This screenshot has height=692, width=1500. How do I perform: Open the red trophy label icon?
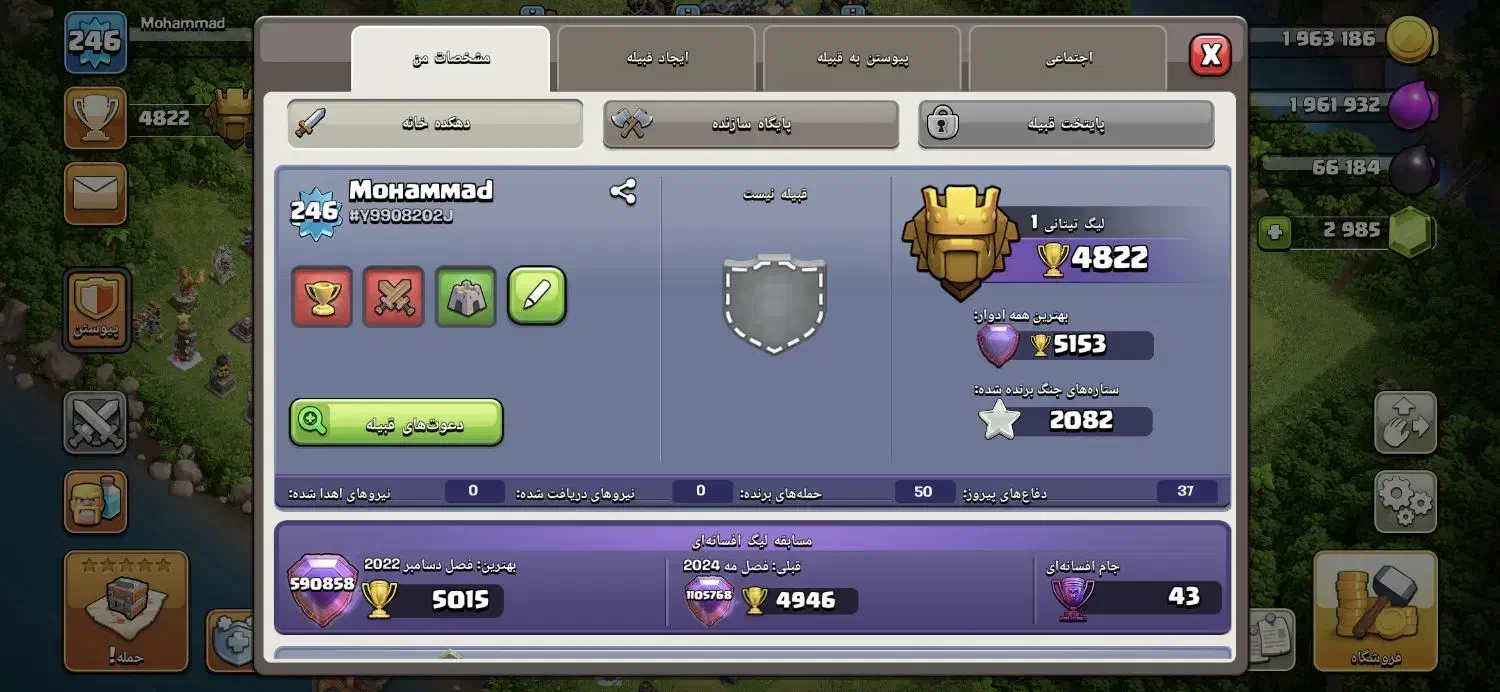click(322, 296)
